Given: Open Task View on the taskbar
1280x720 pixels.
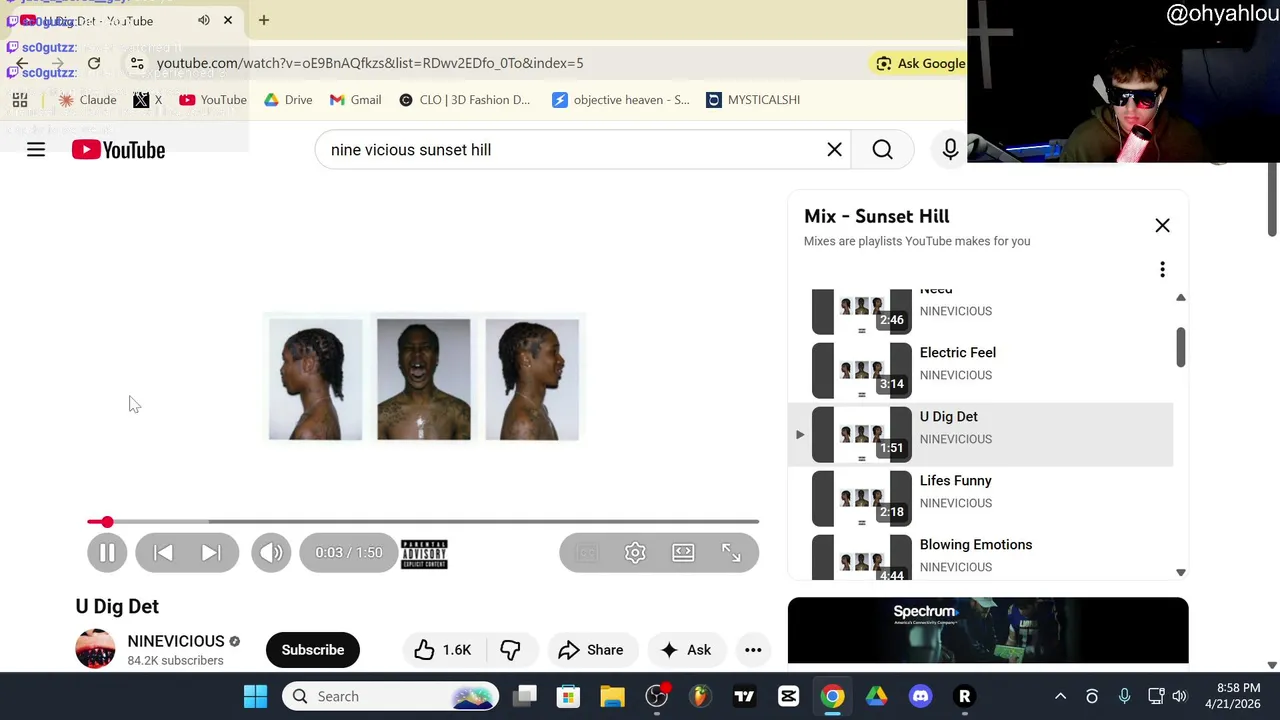Looking at the screenshot, I should coord(525,696).
